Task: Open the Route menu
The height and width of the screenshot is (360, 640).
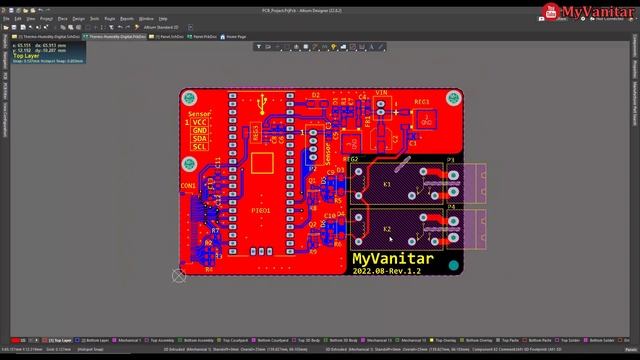Action: 110,19
